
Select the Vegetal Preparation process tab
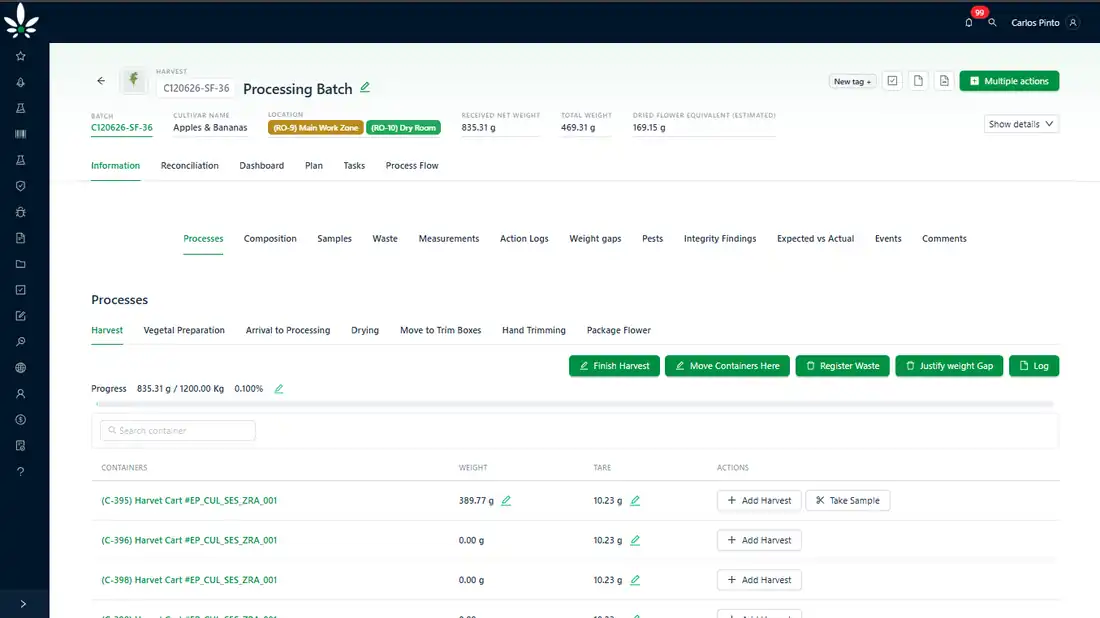pyautogui.click(x=184, y=330)
